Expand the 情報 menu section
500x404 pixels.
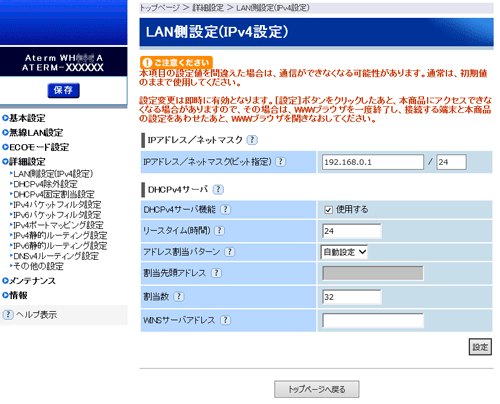point(15,295)
